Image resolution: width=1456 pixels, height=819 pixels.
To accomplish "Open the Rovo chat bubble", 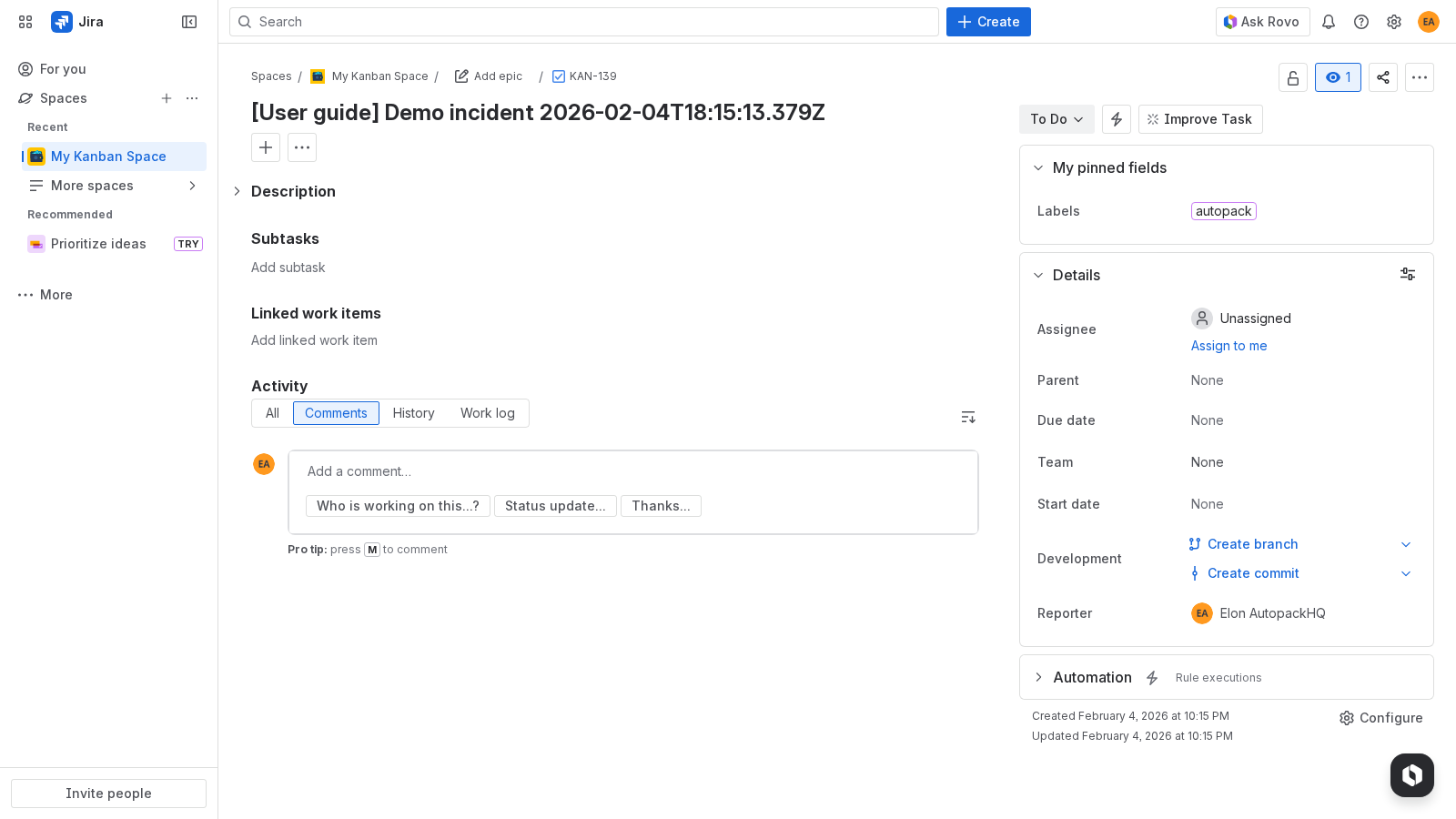I will point(1411,775).
